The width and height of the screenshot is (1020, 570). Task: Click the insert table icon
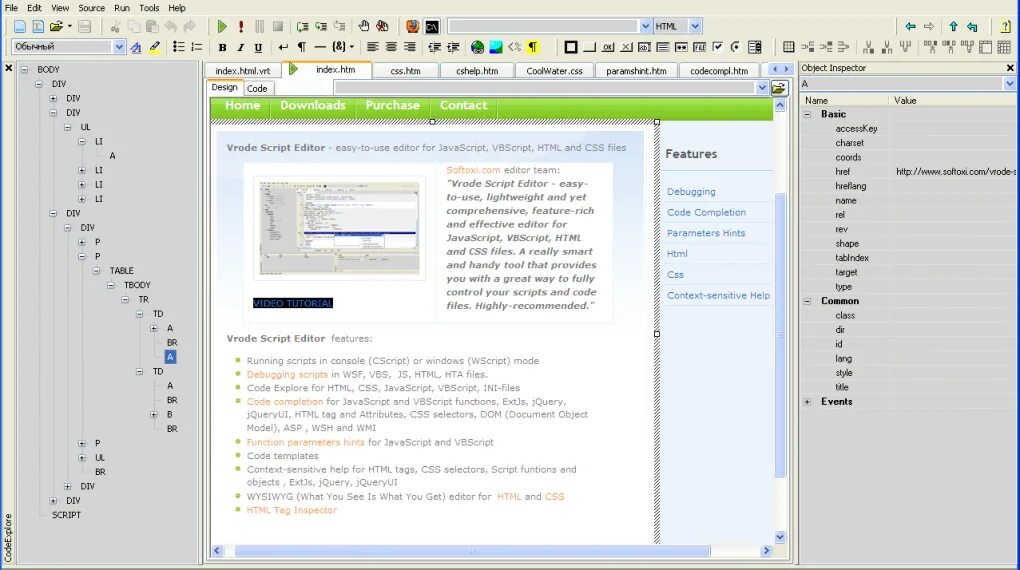pyautogui.click(x=788, y=47)
